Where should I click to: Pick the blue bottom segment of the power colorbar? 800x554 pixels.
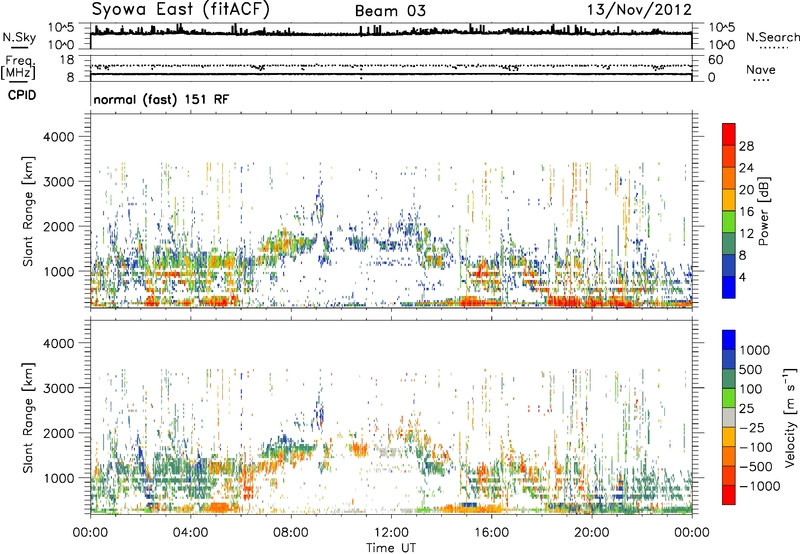coord(729,287)
